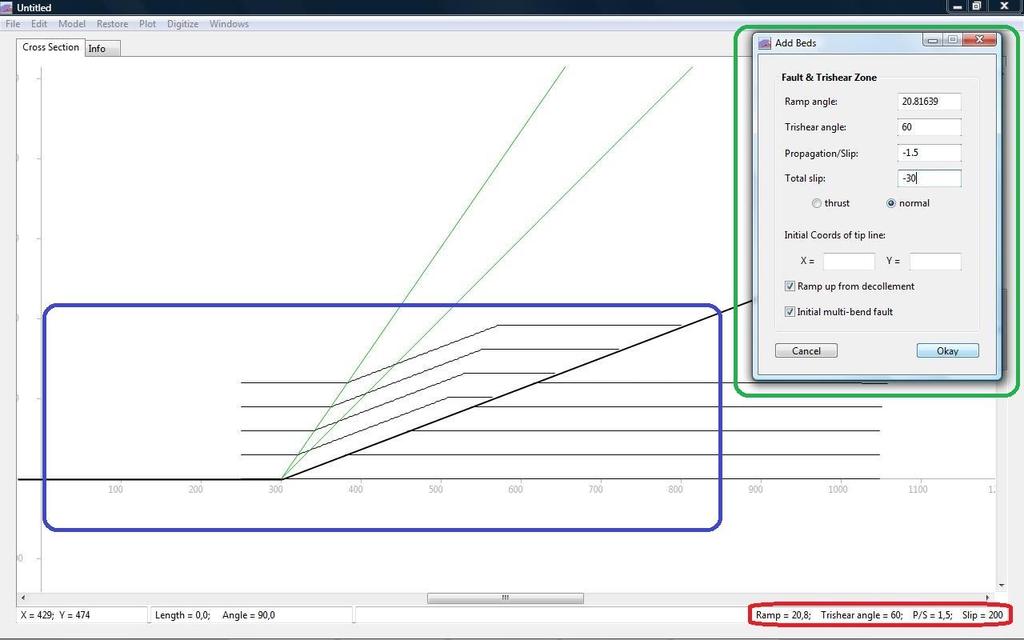
Task: Toggle Ramp up from decollement checkbox
Action: [790, 286]
